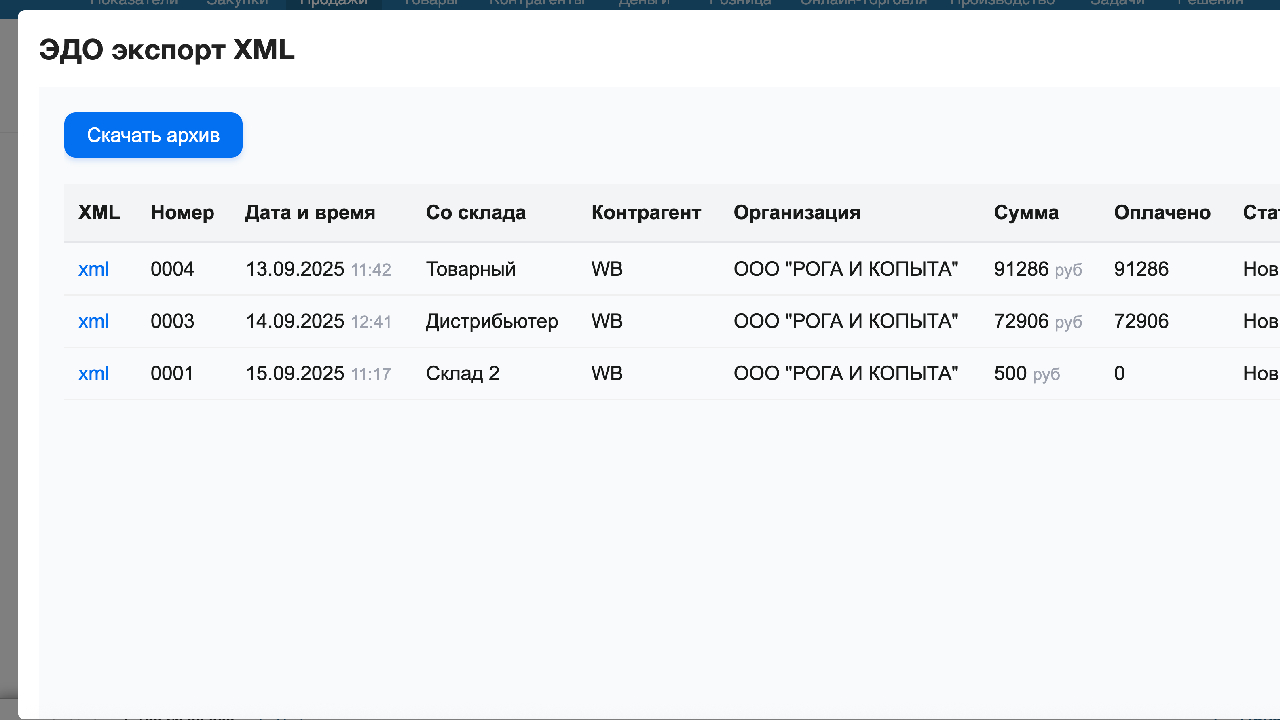Click the Сумма column header
This screenshot has width=1280, height=720.
pos(1026,212)
